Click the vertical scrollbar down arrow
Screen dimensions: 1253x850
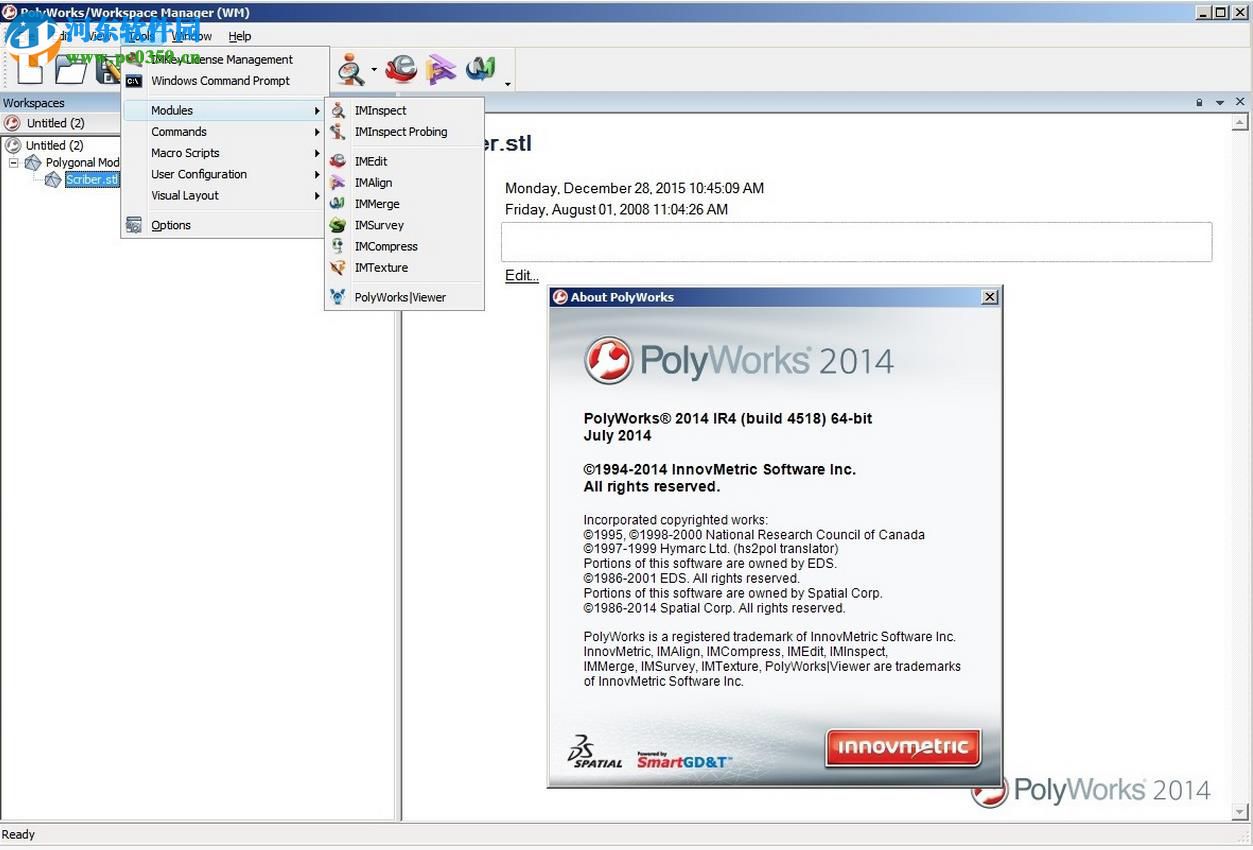(x=1241, y=811)
